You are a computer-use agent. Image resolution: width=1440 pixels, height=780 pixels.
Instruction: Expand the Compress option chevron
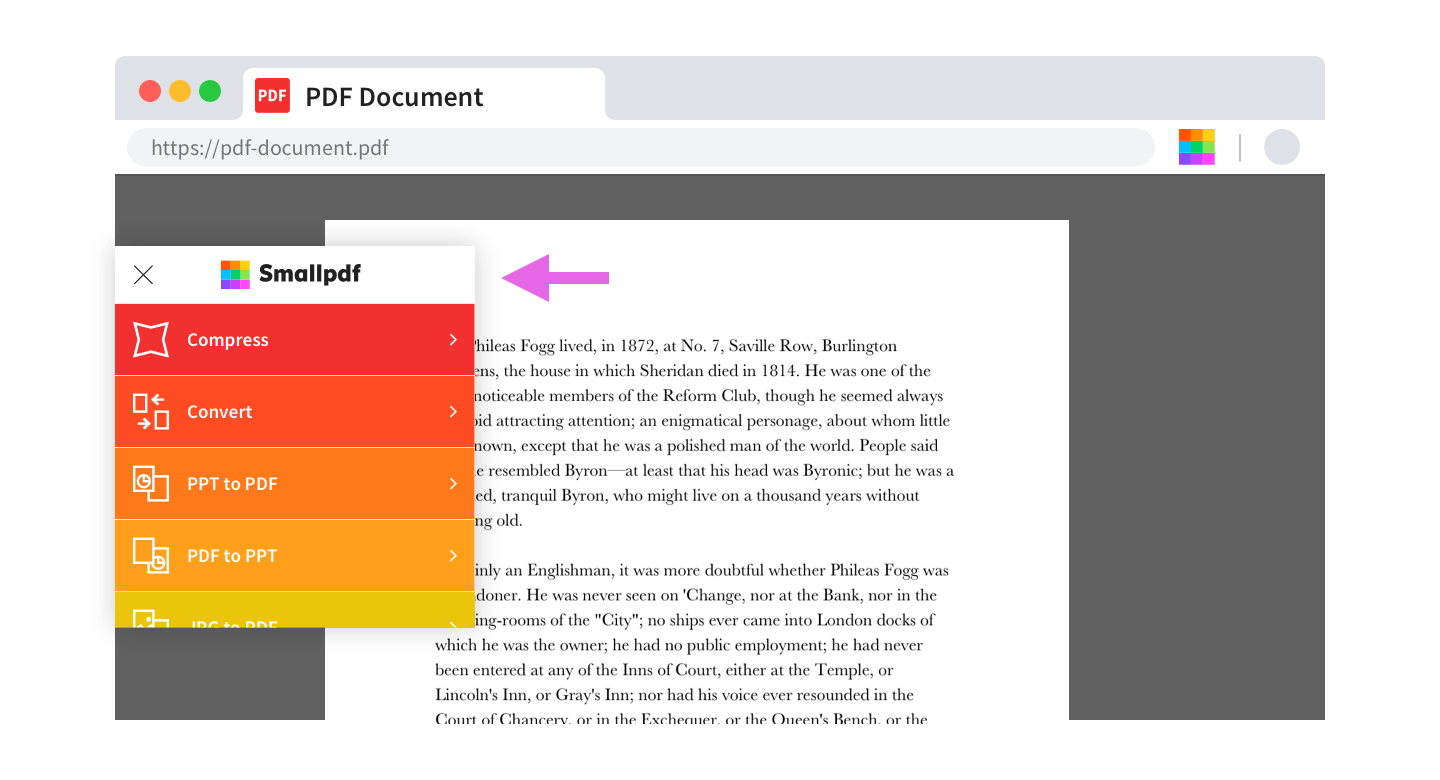[x=453, y=340]
